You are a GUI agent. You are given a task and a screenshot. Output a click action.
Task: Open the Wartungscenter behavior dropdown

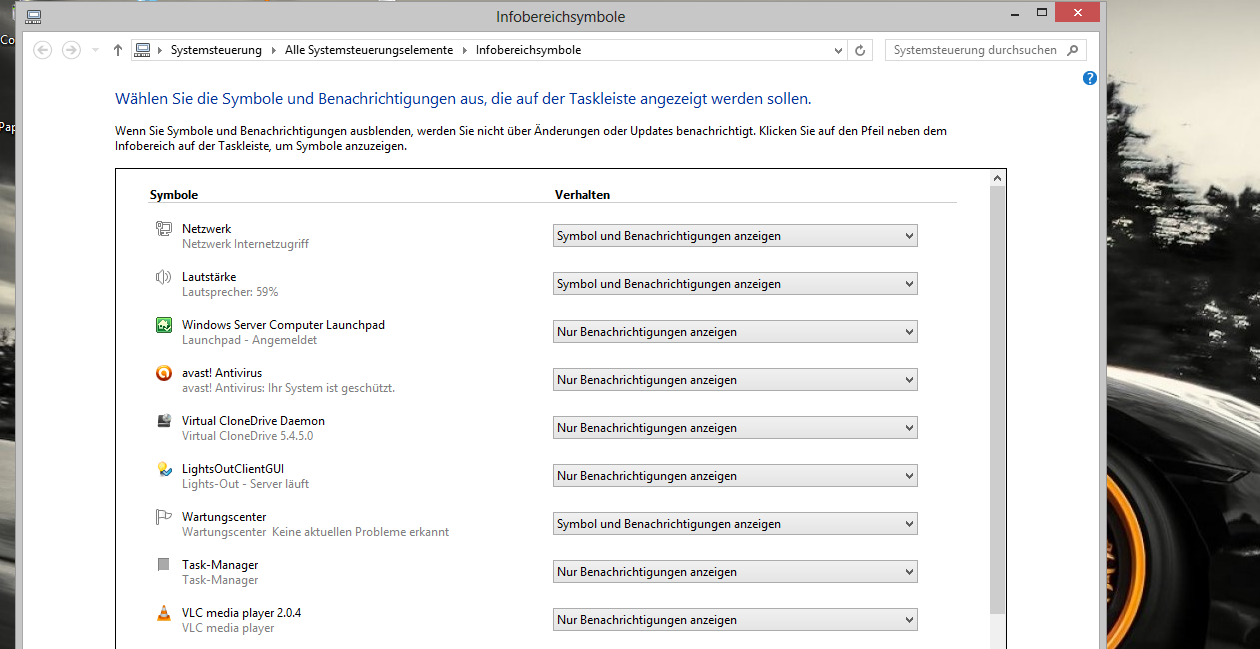pos(735,524)
